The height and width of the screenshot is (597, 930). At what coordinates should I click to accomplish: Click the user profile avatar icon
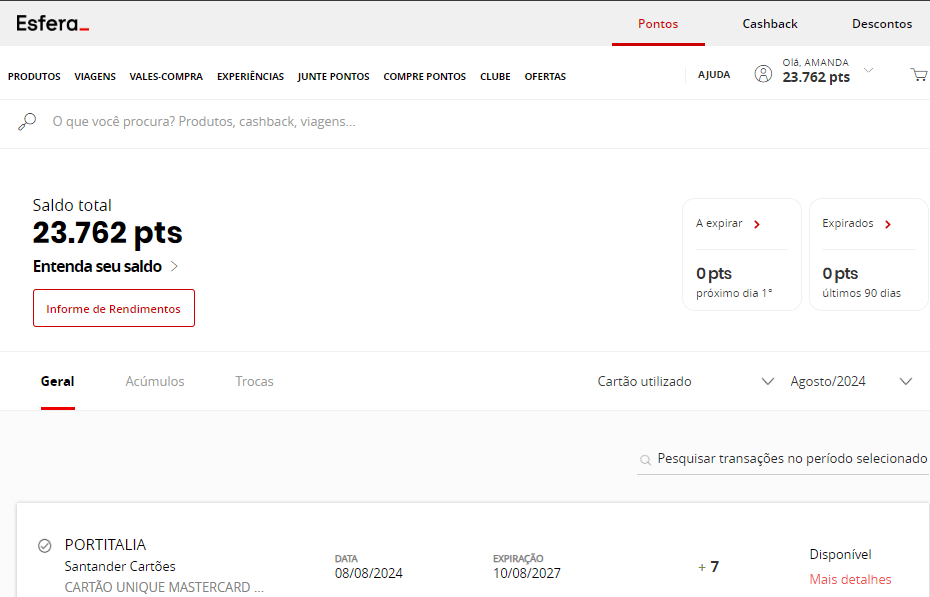pos(763,73)
